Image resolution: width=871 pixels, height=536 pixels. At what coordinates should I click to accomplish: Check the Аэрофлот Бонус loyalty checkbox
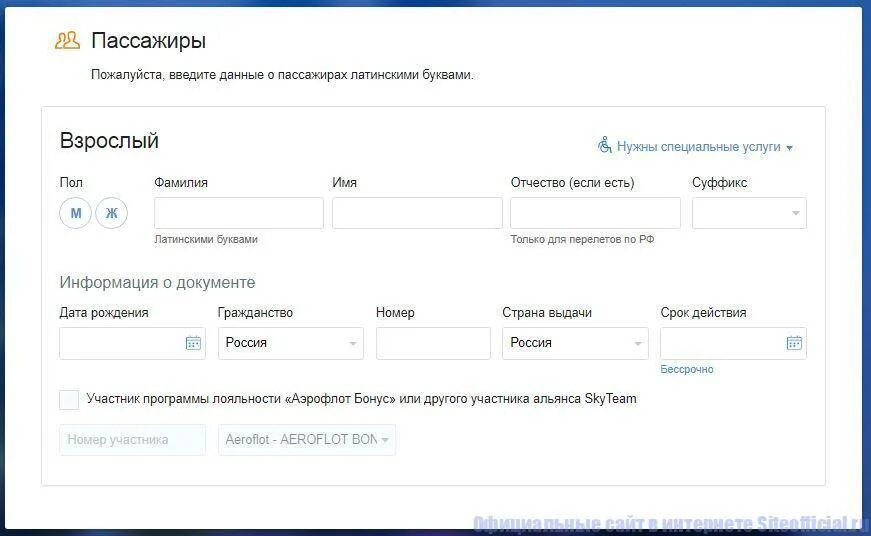(x=69, y=399)
